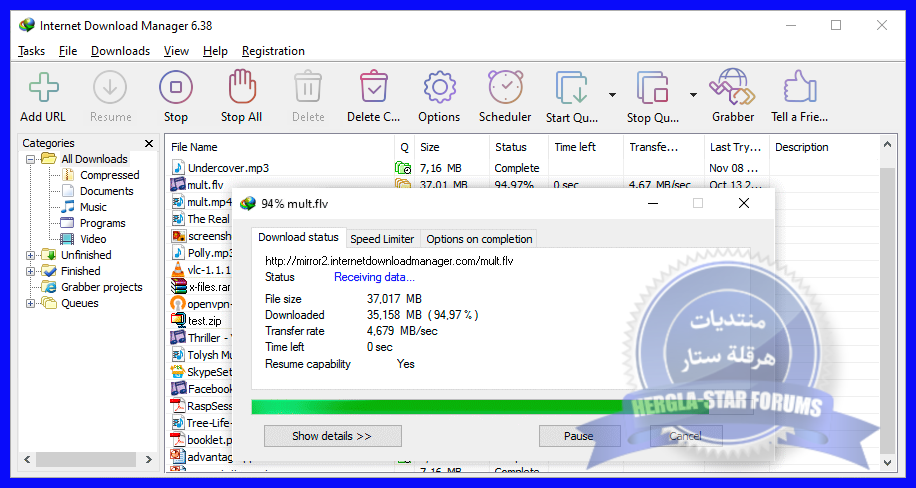Viewport: 916px width, 488px height.
Task: Open the Grabber tool
Action: [x=733, y=86]
